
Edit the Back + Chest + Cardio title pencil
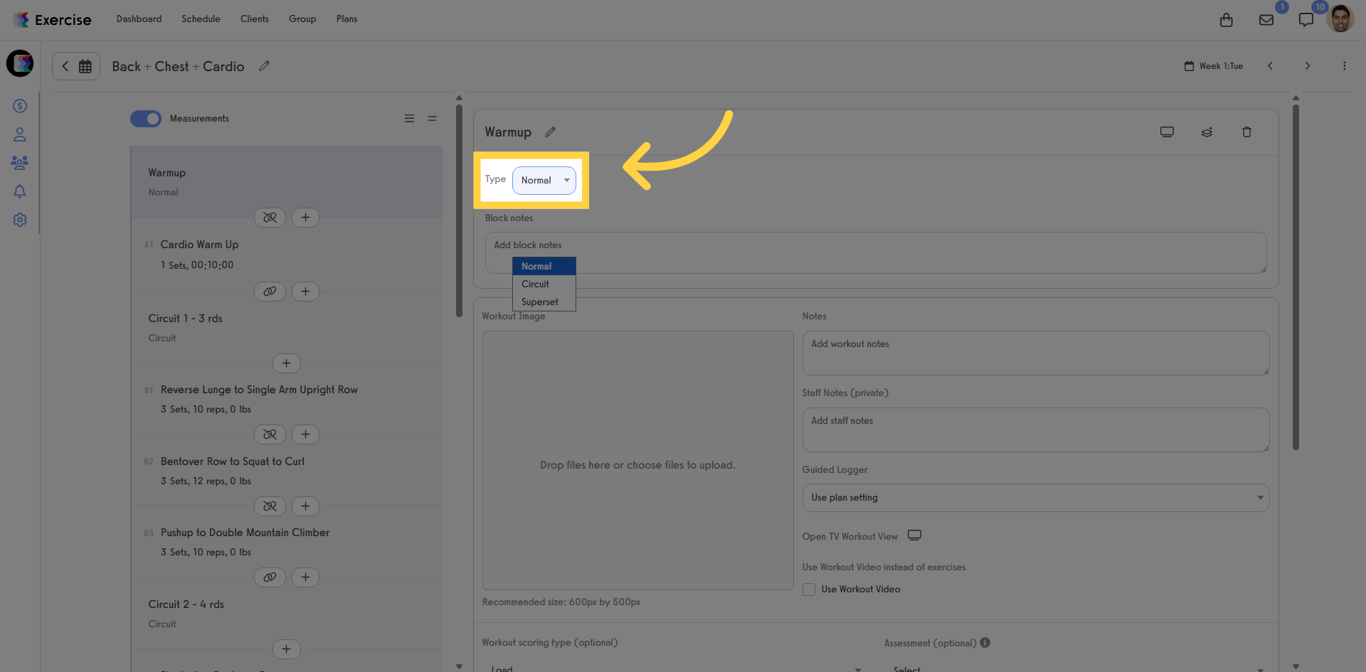(264, 66)
